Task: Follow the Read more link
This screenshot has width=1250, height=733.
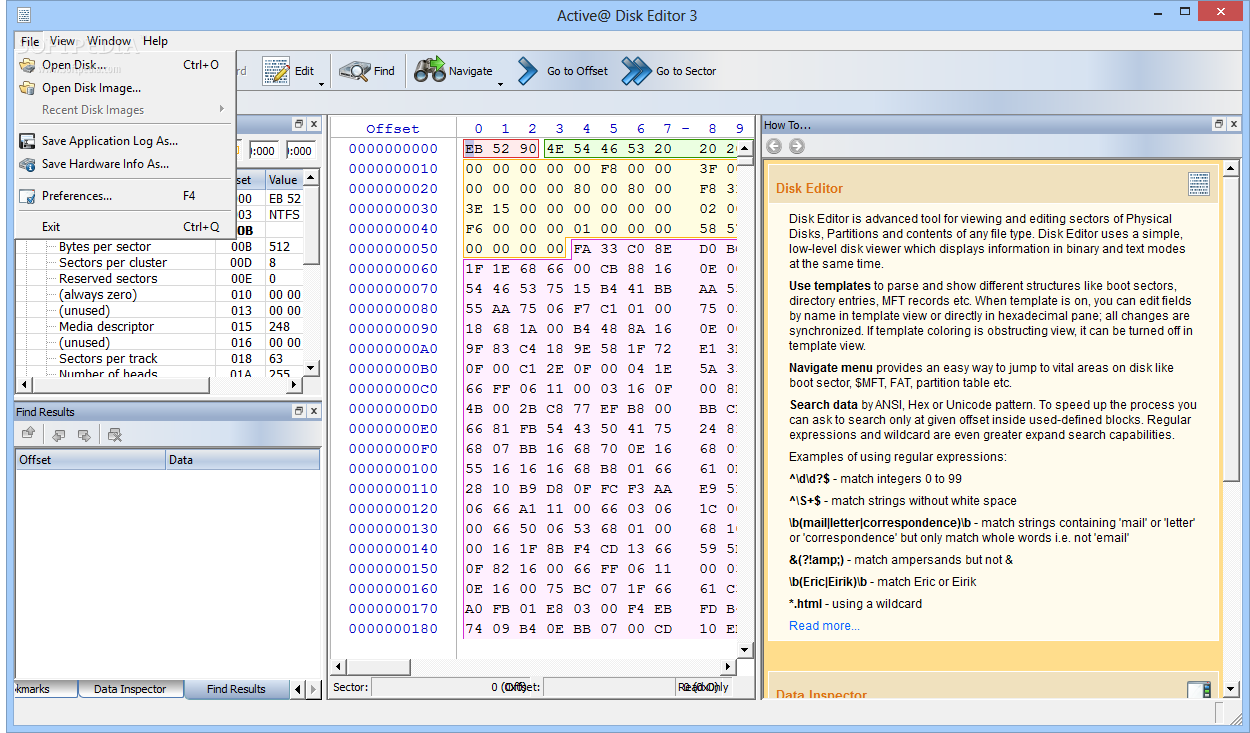Action: coord(824,626)
